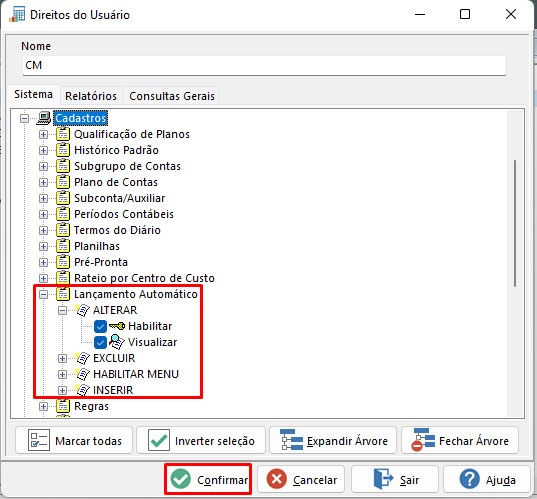
Task: Click the tree vertical scrollbar thumb
Action: [x=515, y=223]
